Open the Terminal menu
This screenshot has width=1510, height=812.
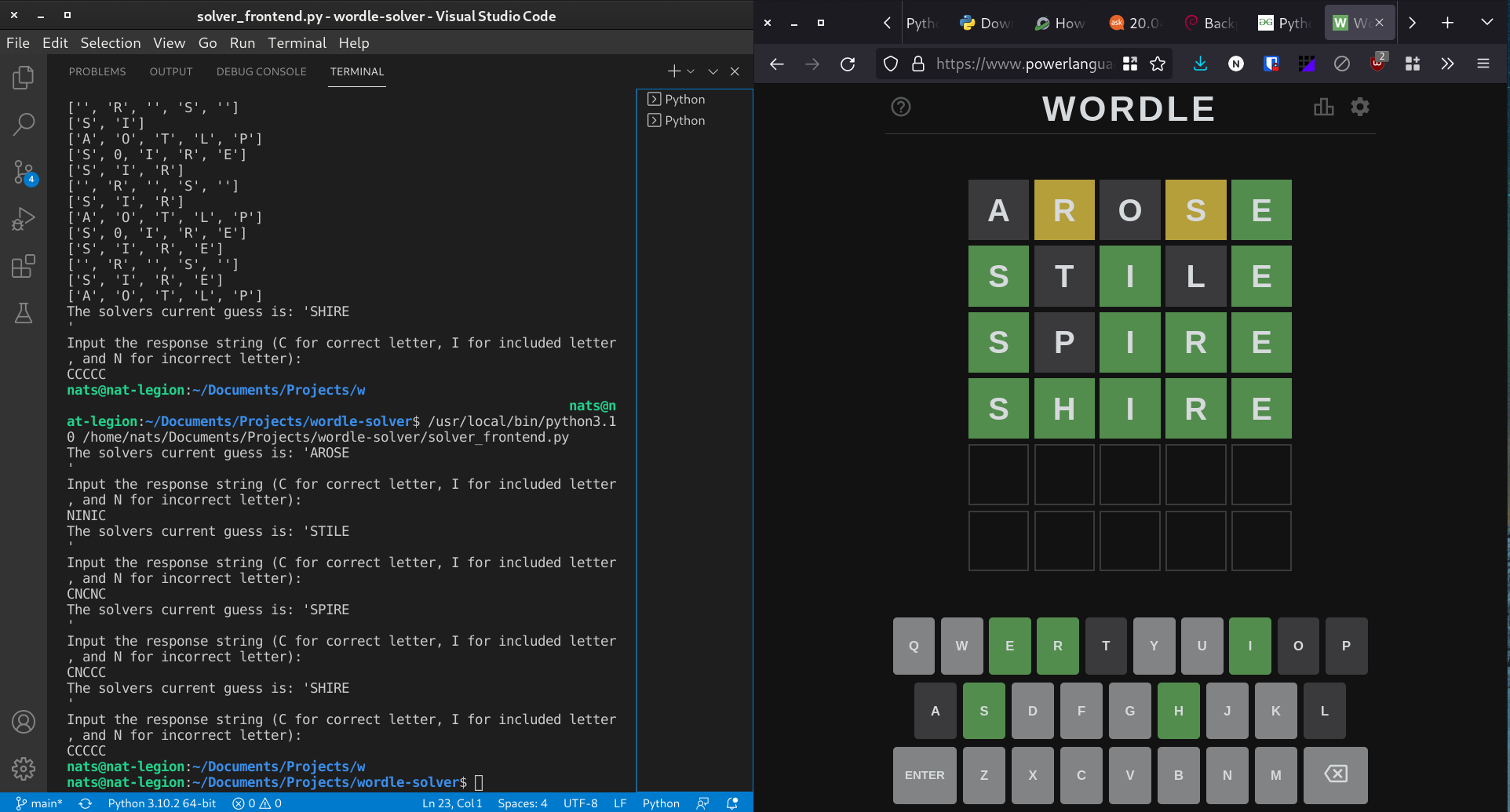click(297, 43)
